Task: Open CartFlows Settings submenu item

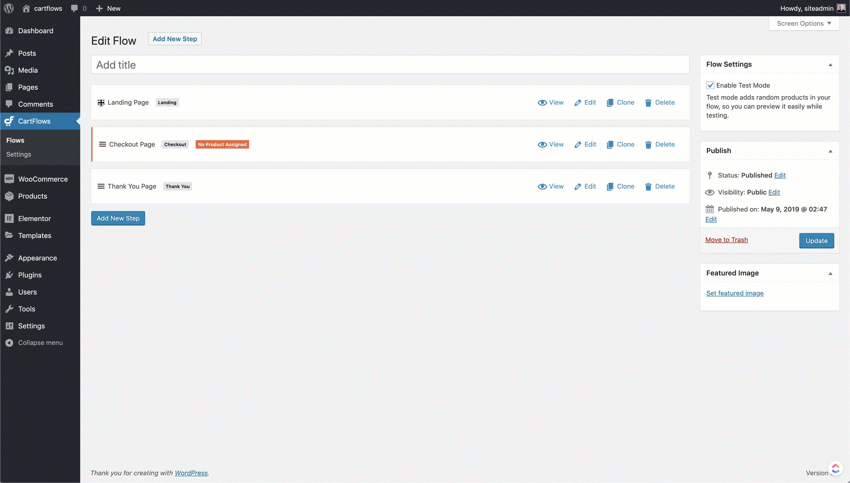Action: [18, 154]
